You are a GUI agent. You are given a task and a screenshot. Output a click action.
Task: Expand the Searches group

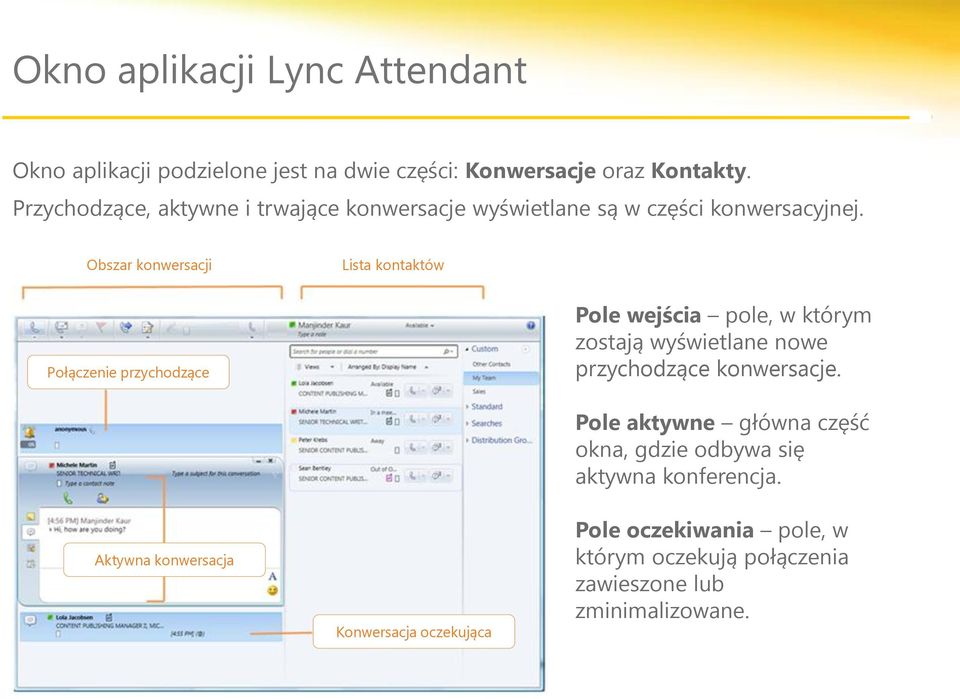[x=468, y=424]
